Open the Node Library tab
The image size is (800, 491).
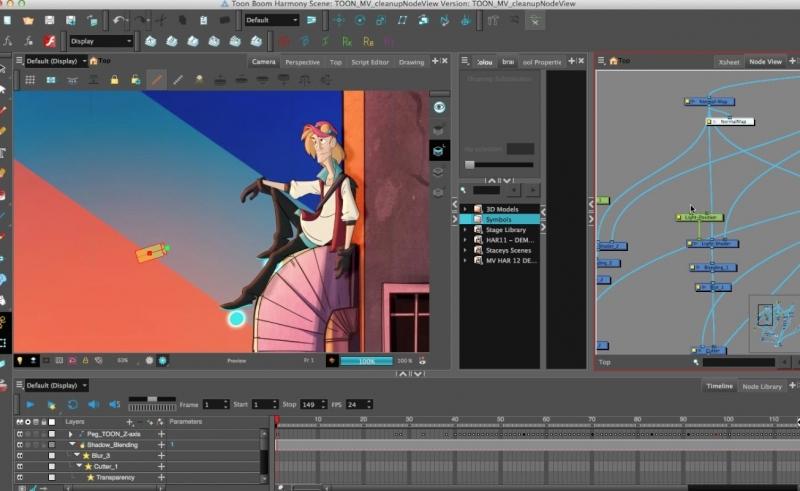(762, 386)
